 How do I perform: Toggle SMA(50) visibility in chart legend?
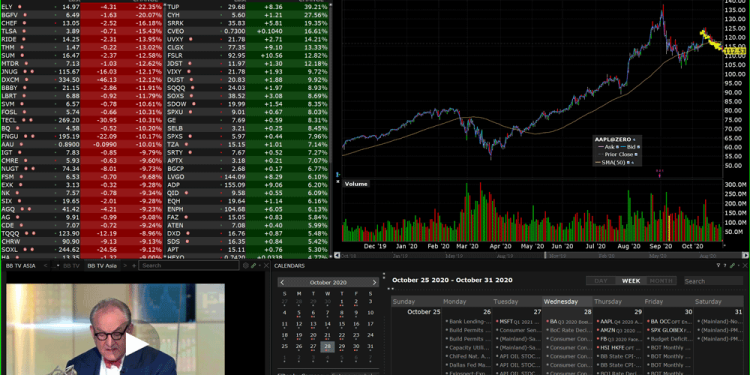(628, 163)
